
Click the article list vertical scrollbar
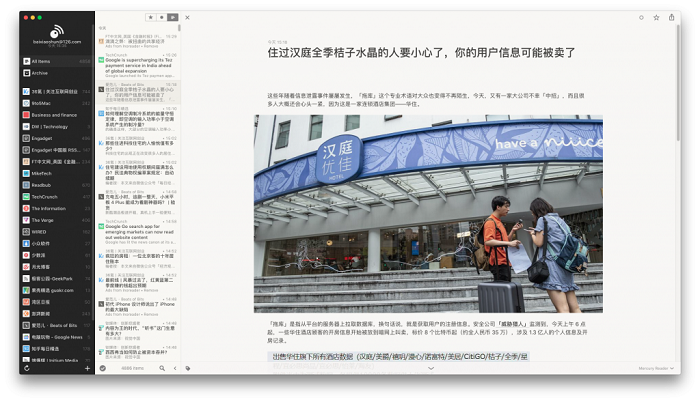[x=179, y=28]
